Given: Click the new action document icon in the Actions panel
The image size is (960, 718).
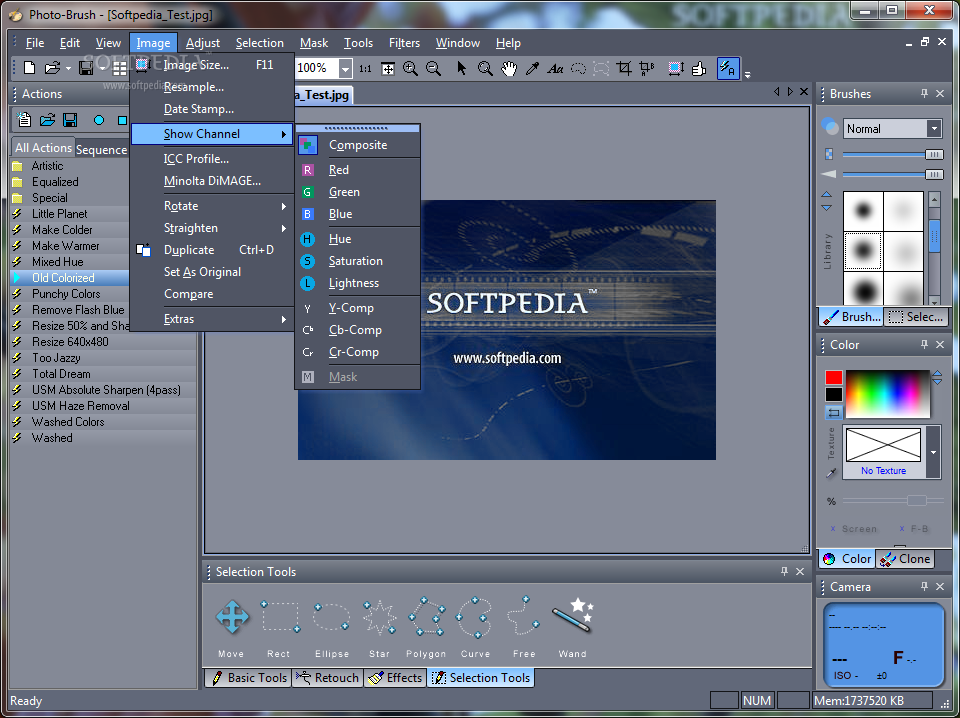Looking at the screenshot, I should [24, 120].
